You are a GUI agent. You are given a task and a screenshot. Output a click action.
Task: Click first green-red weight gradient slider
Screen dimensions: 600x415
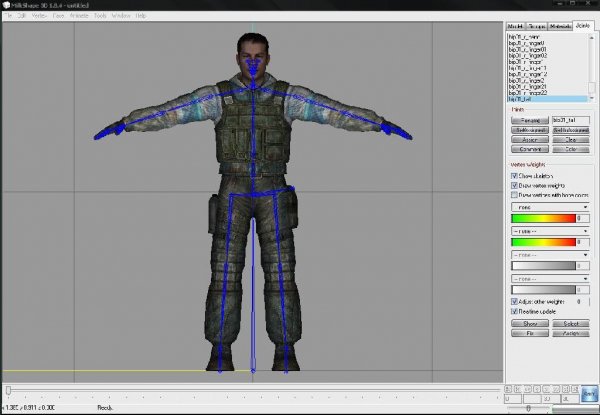543,218
